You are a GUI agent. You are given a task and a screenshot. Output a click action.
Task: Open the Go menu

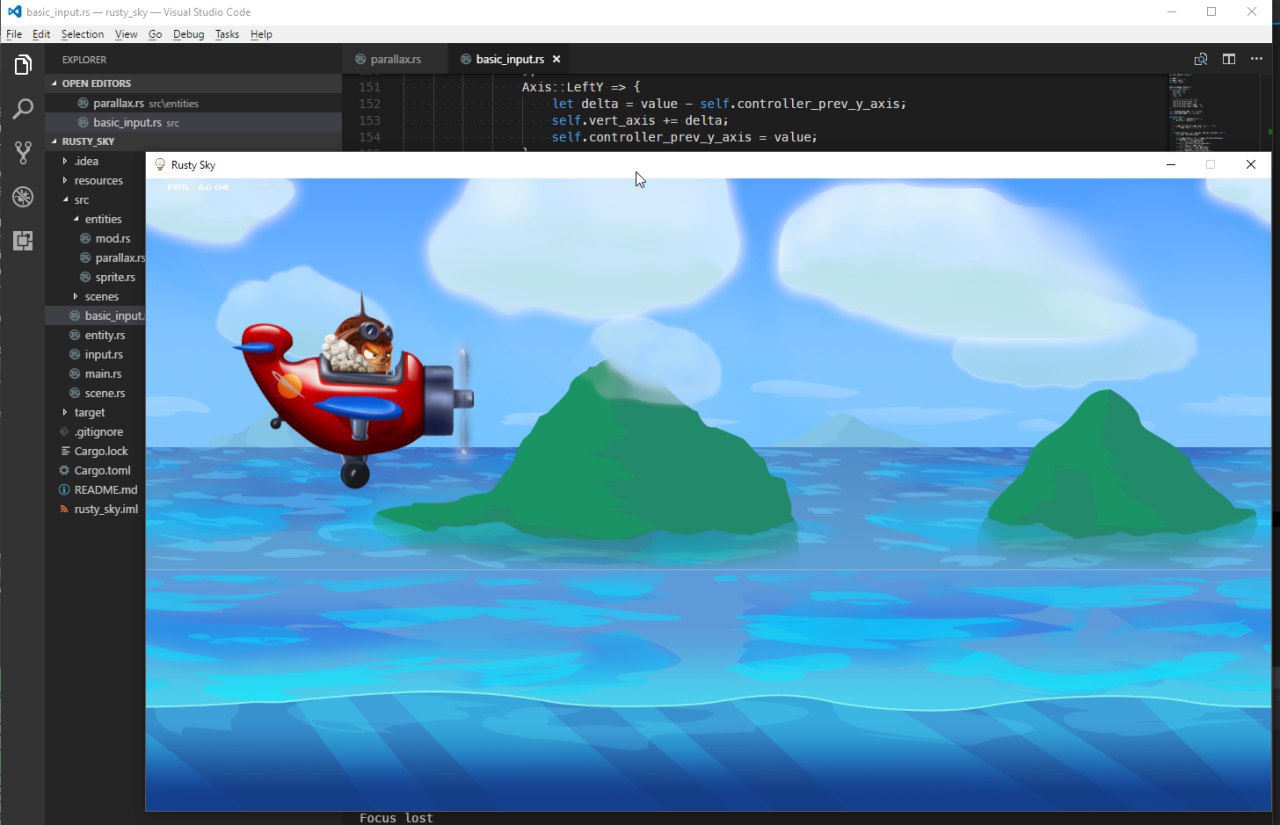pyautogui.click(x=155, y=34)
